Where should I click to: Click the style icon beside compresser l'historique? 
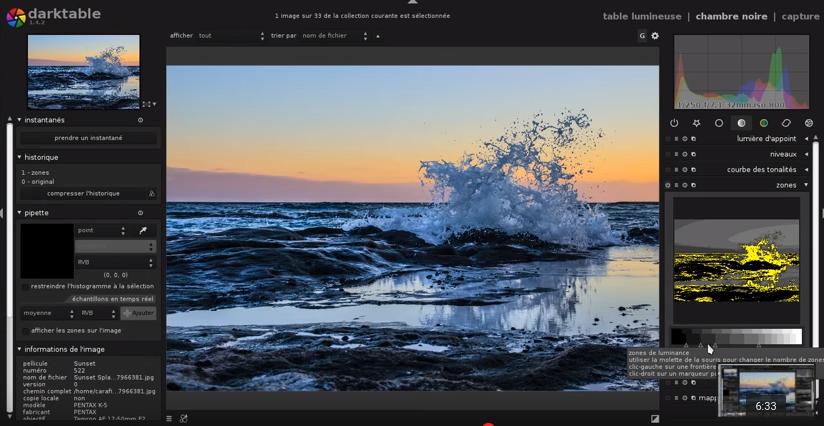click(x=152, y=194)
